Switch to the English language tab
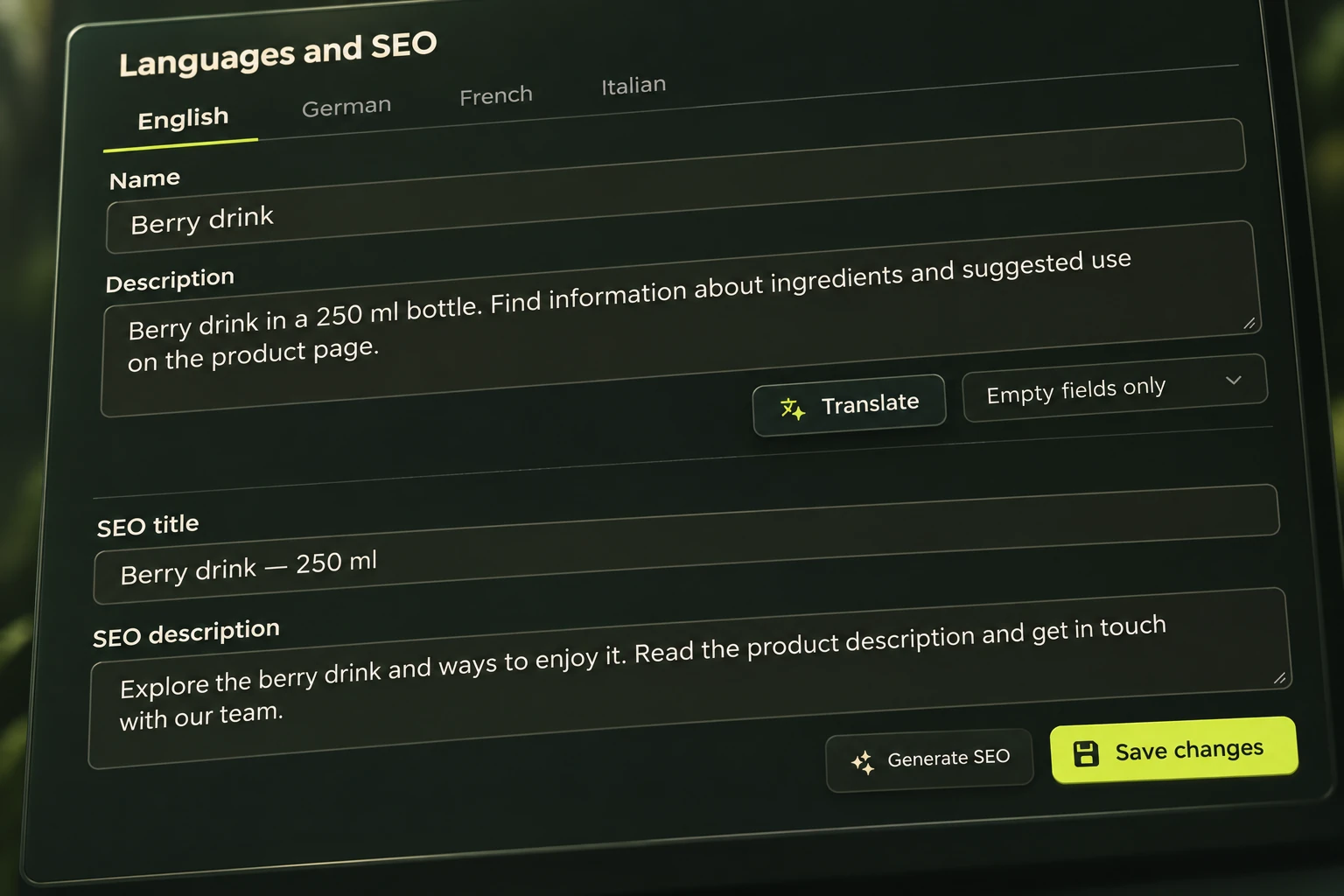 click(x=183, y=118)
